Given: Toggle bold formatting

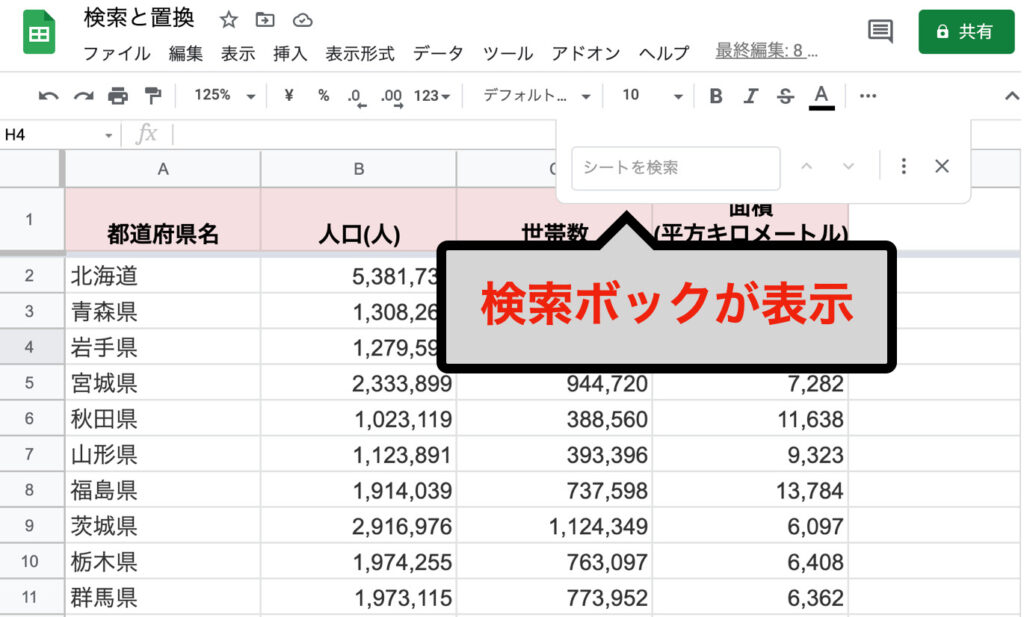Looking at the screenshot, I should click(716, 96).
